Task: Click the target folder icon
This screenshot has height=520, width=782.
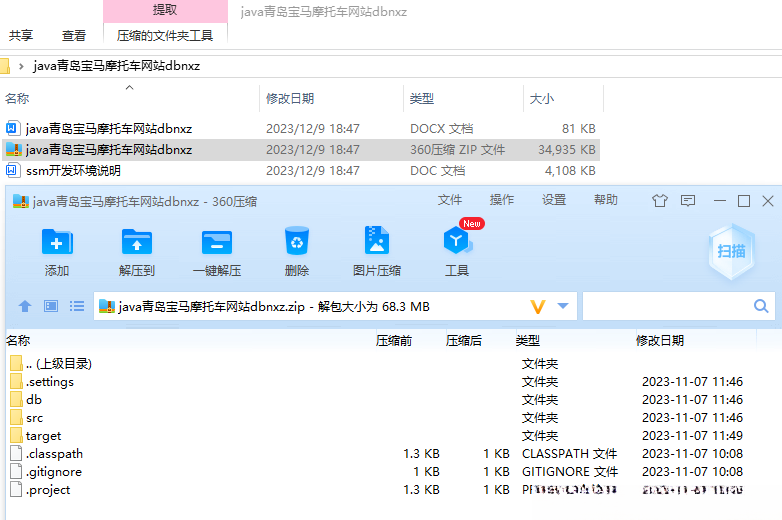Action: click(16, 436)
